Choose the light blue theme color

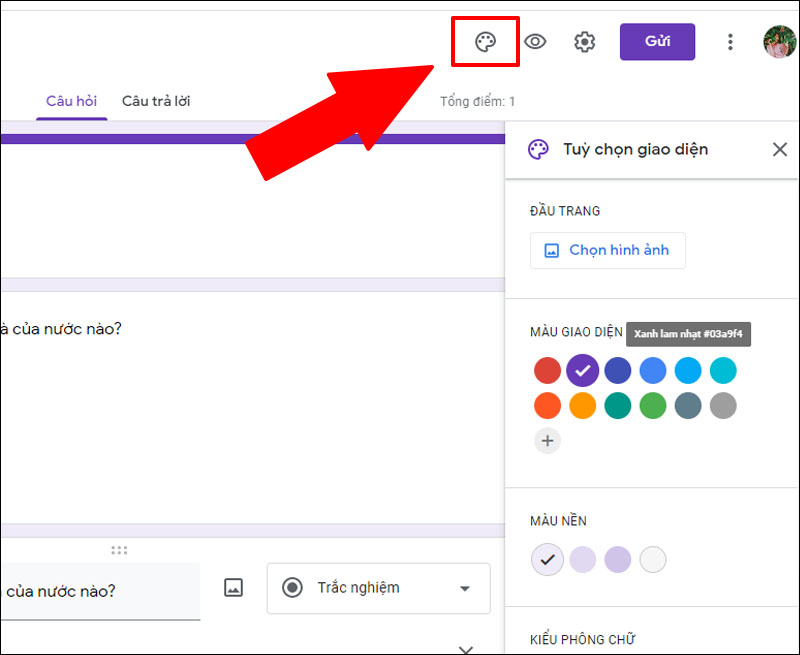pos(688,370)
